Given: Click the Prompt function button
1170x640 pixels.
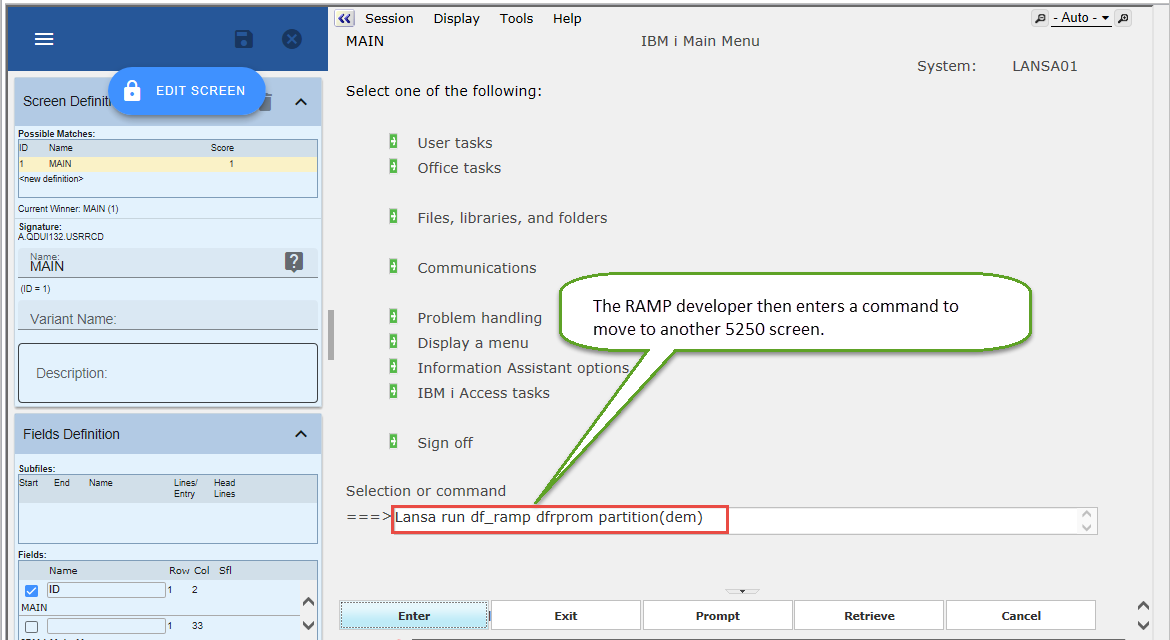Looking at the screenshot, I should (718, 615).
